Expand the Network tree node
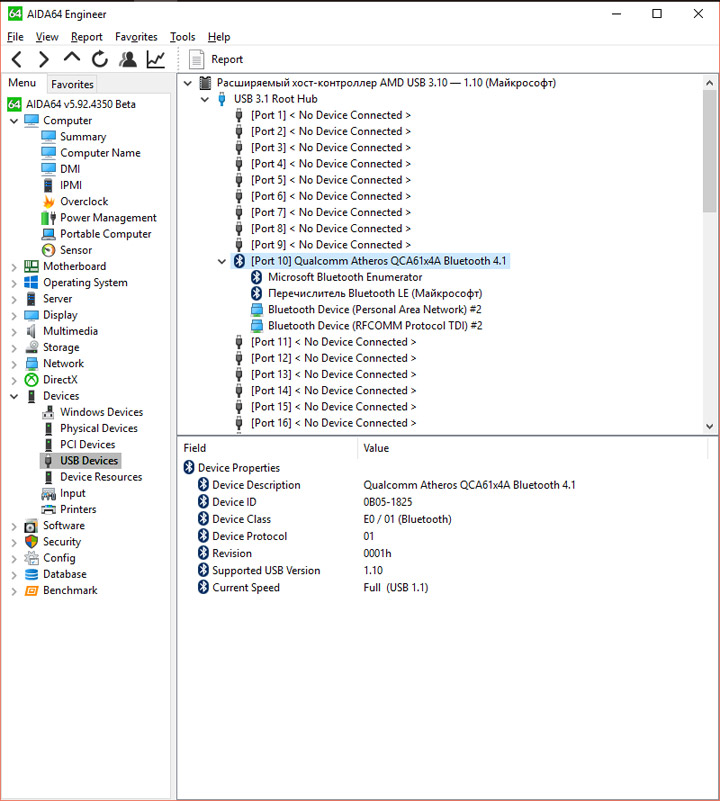720x801 pixels. 14,364
